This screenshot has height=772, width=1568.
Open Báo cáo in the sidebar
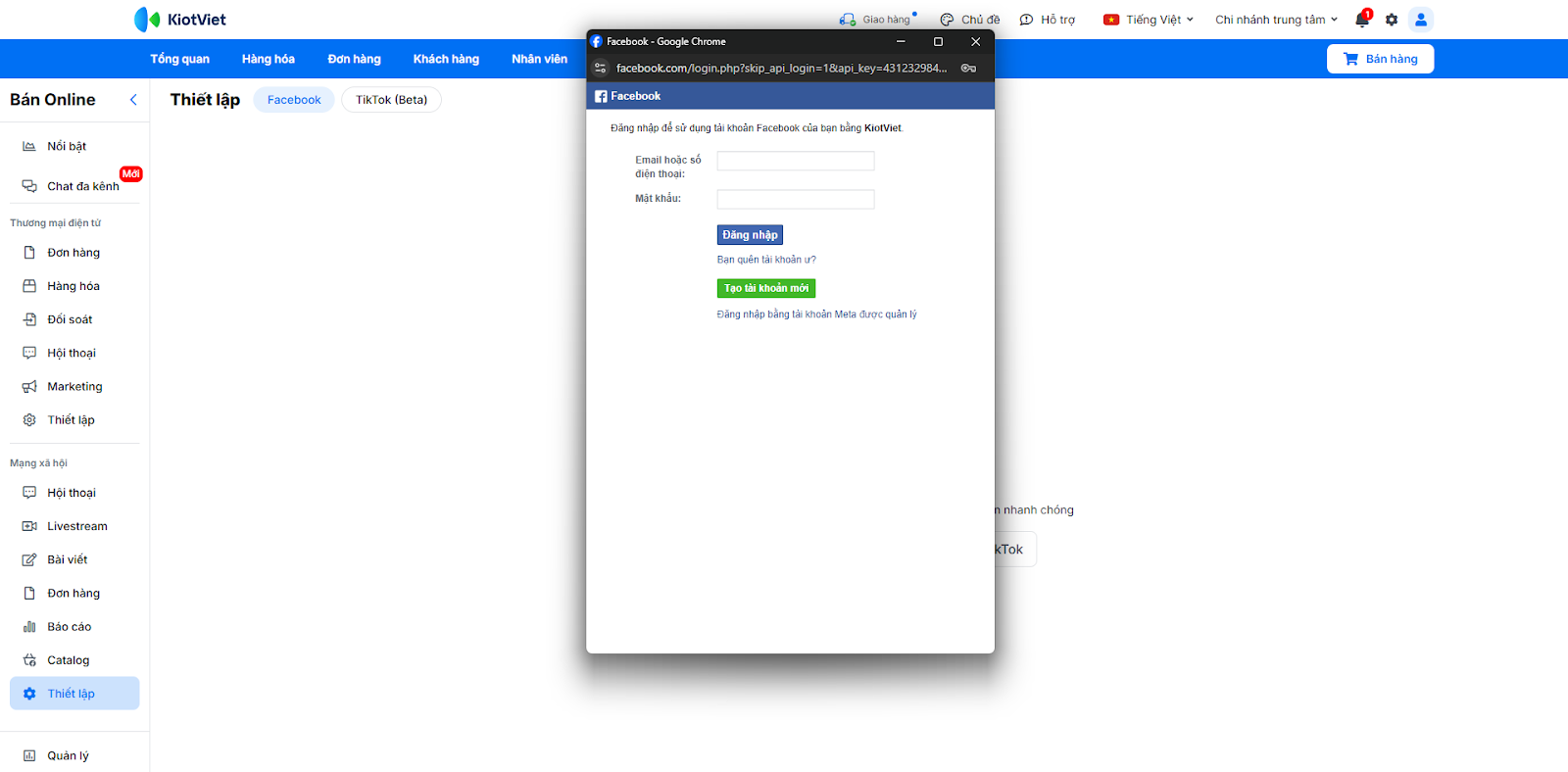[74, 627]
